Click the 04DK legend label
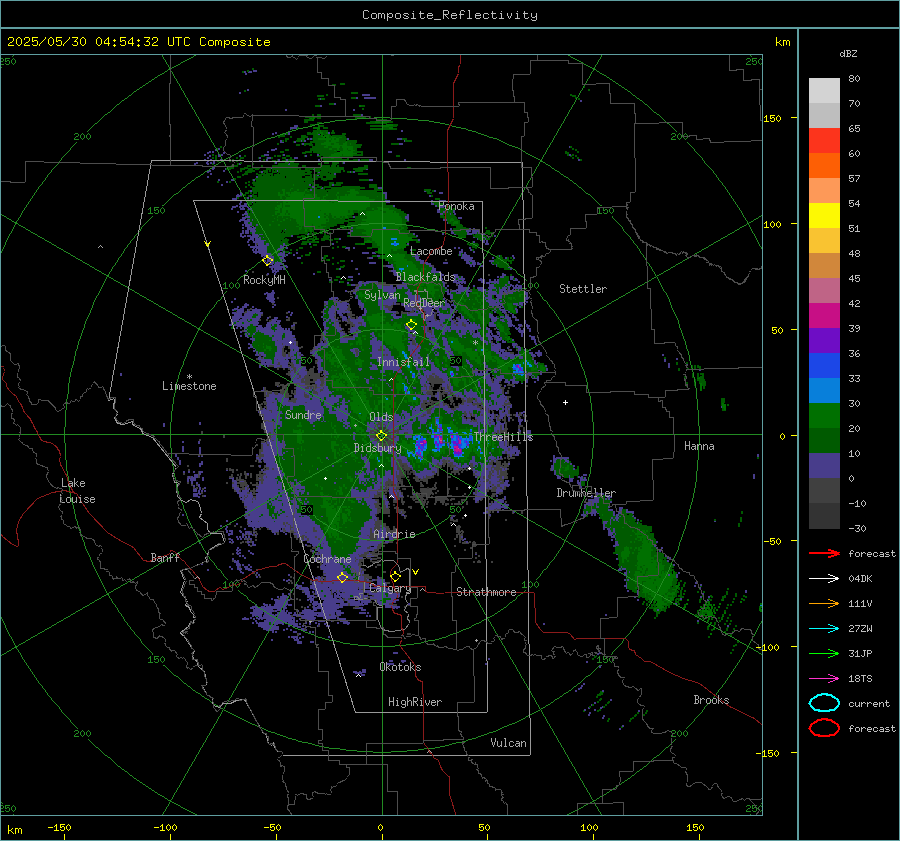Screen dimensions: 900x841 [x=860, y=579]
